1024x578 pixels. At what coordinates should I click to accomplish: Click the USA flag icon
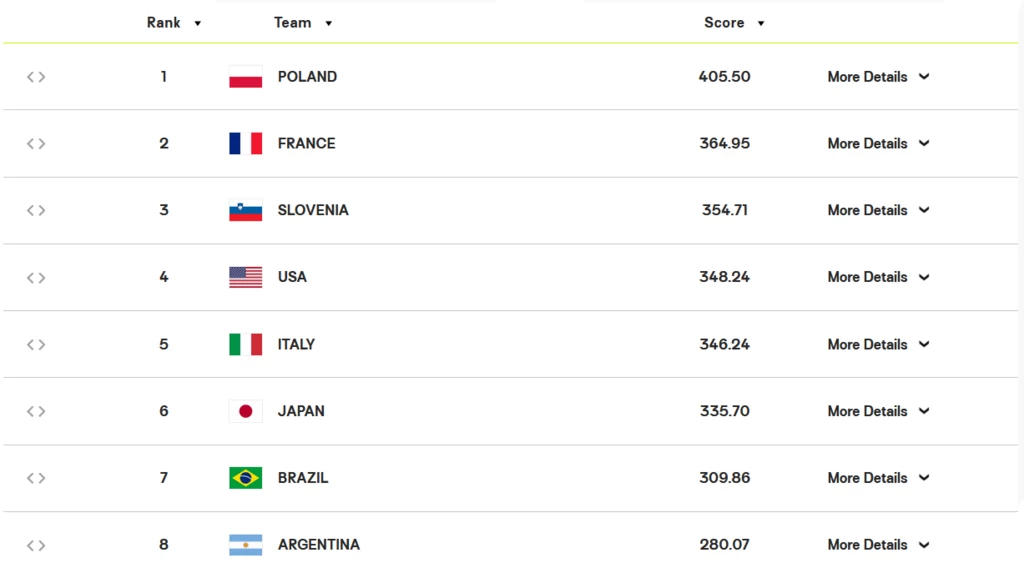246,278
